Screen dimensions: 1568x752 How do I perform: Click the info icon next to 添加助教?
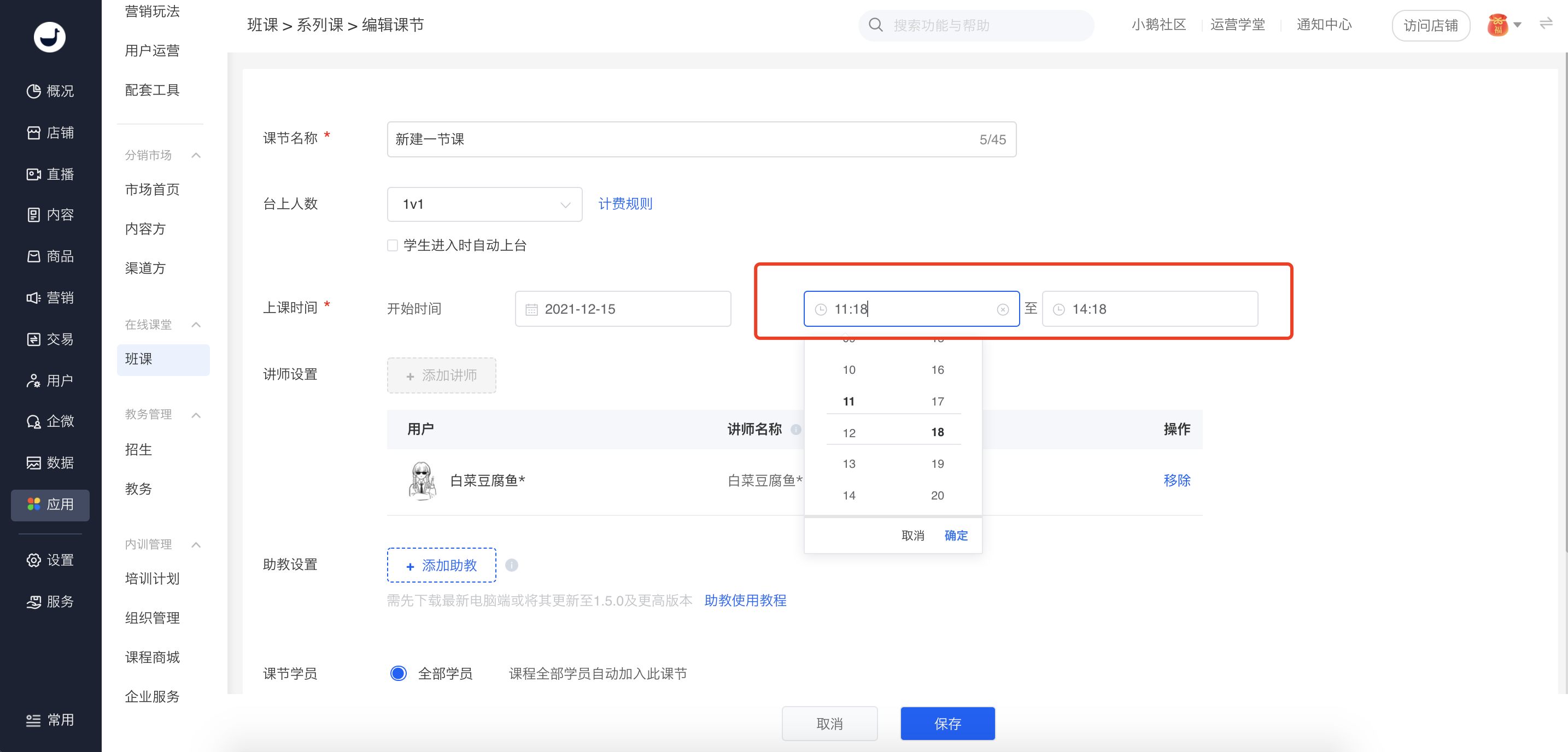511,565
